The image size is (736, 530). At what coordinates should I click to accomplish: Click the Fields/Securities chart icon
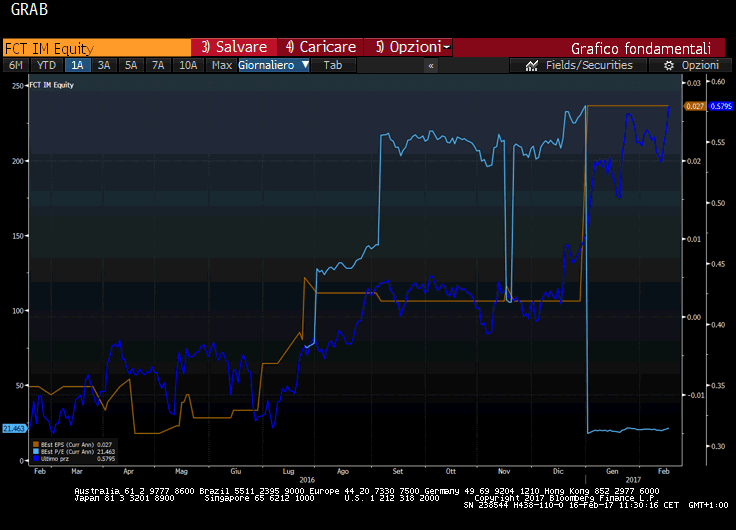pyautogui.click(x=531, y=65)
